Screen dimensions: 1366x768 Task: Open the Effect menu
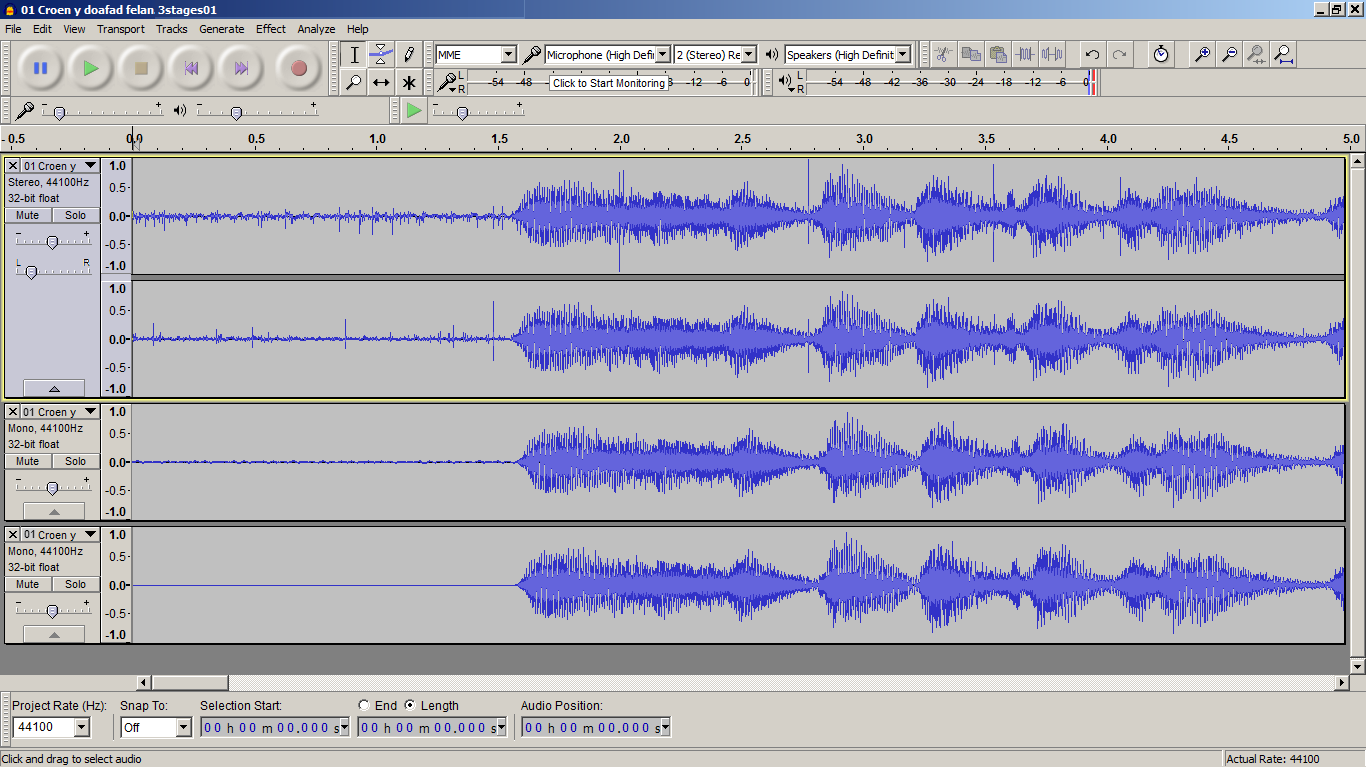tap(270, 29)
